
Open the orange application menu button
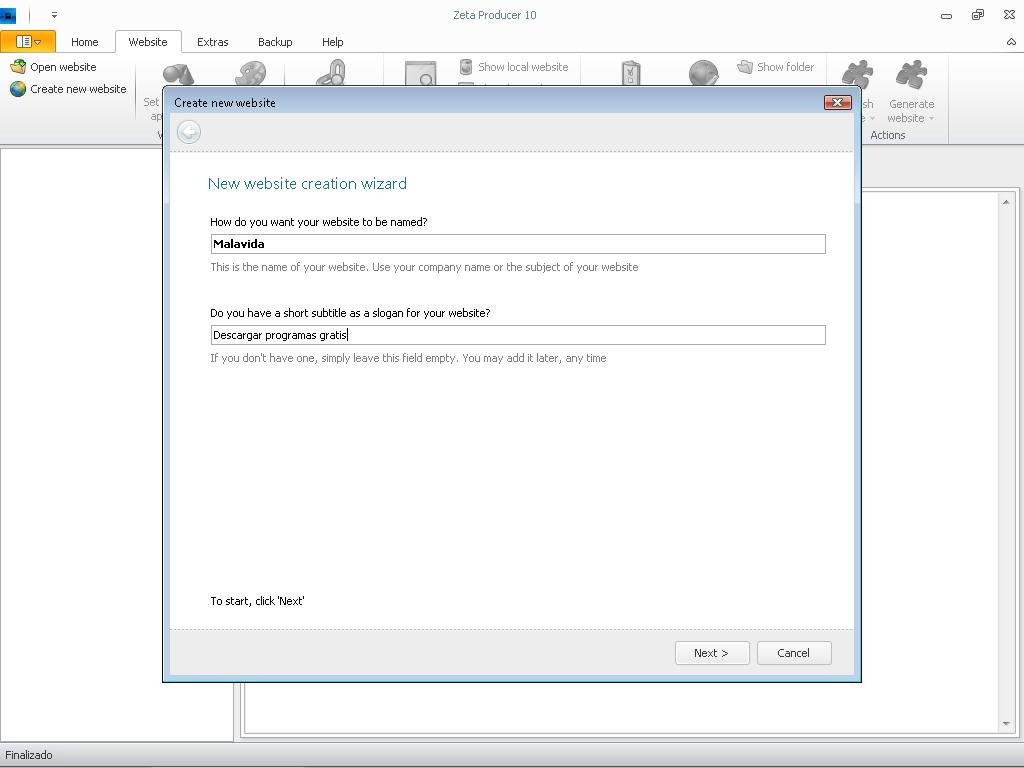pos(28,42)
